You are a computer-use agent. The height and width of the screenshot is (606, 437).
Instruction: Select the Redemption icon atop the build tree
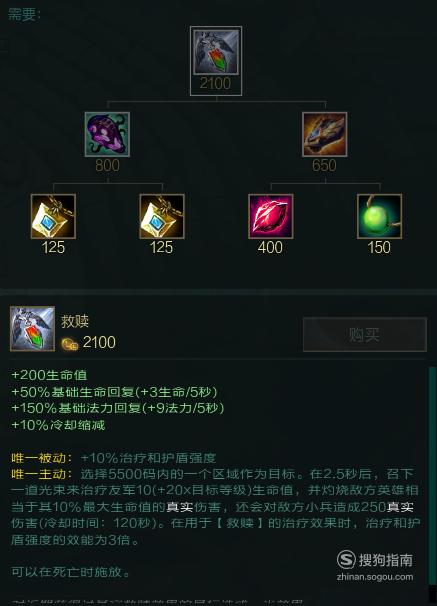coord(216,52)
